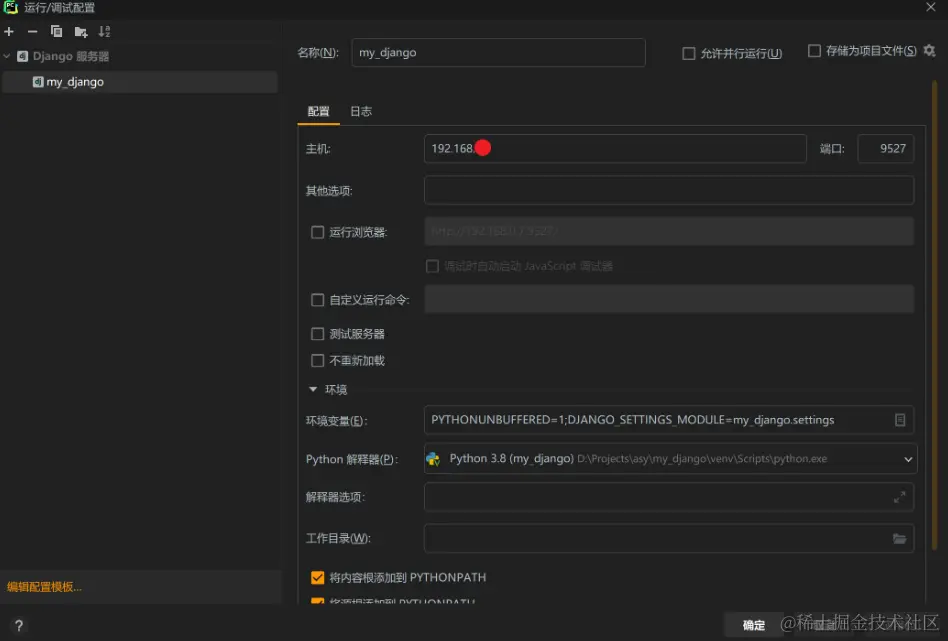Click the 主机 host input field
Viewport: 948px width, 641px height.
(x=615, y=149)
